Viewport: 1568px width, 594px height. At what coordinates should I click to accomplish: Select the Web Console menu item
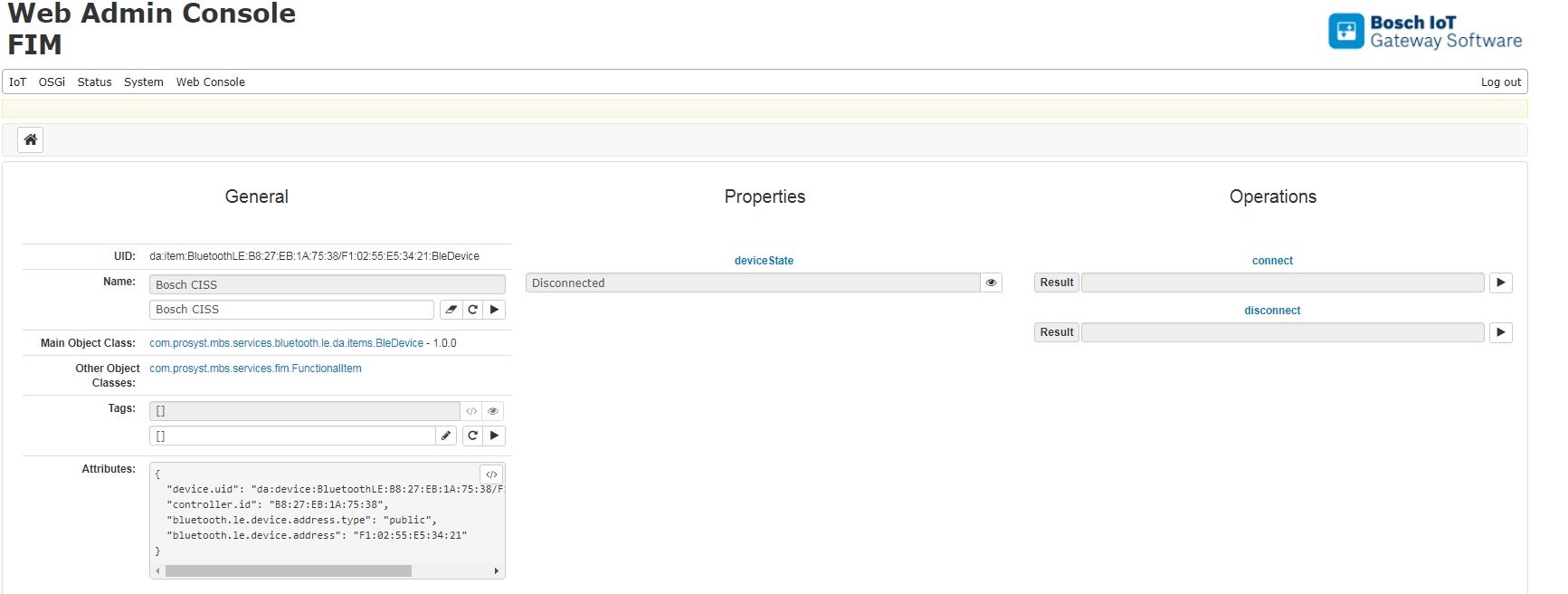click(x=210, y=82)
